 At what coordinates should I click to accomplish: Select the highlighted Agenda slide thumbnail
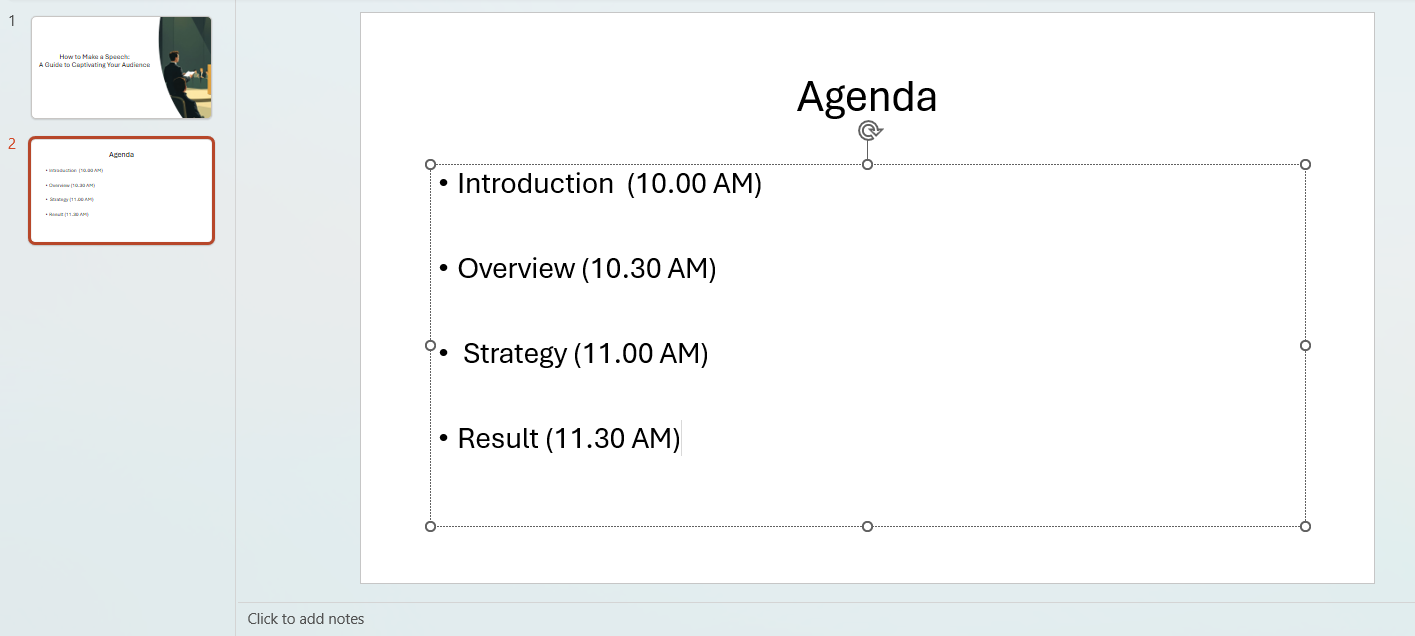[121, 190]
